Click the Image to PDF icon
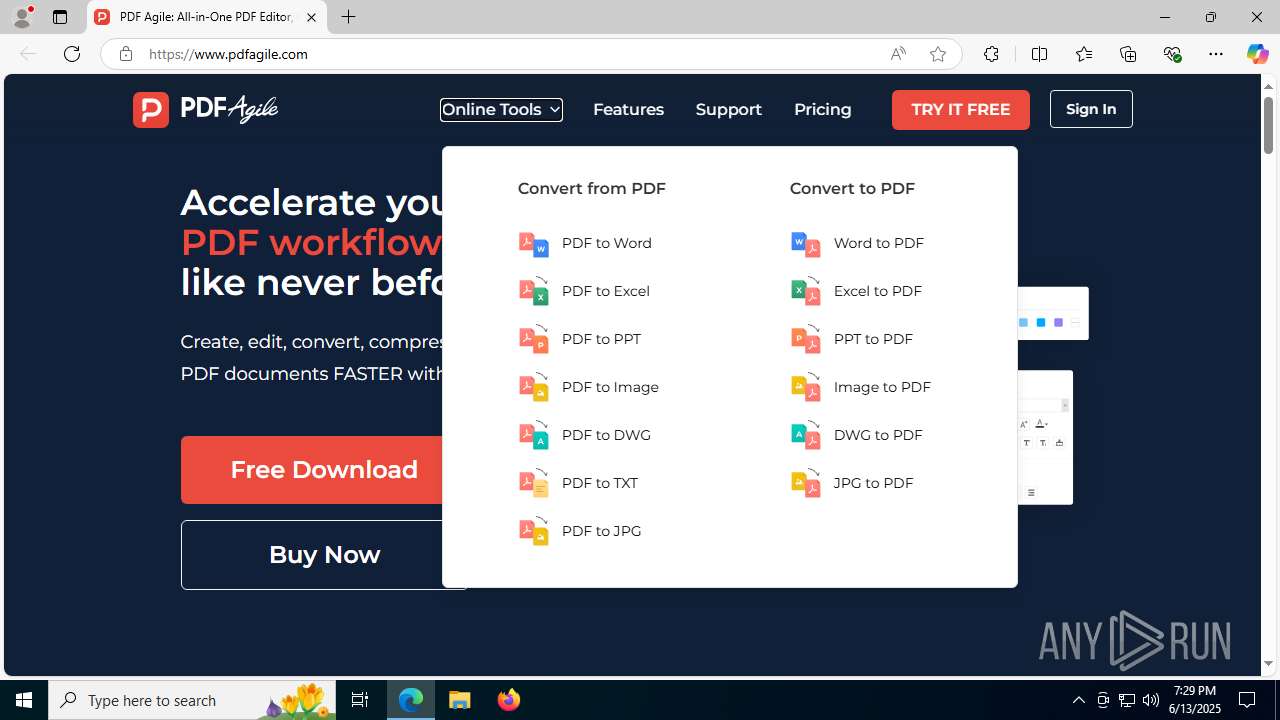1280x720 pixels. 806,387
